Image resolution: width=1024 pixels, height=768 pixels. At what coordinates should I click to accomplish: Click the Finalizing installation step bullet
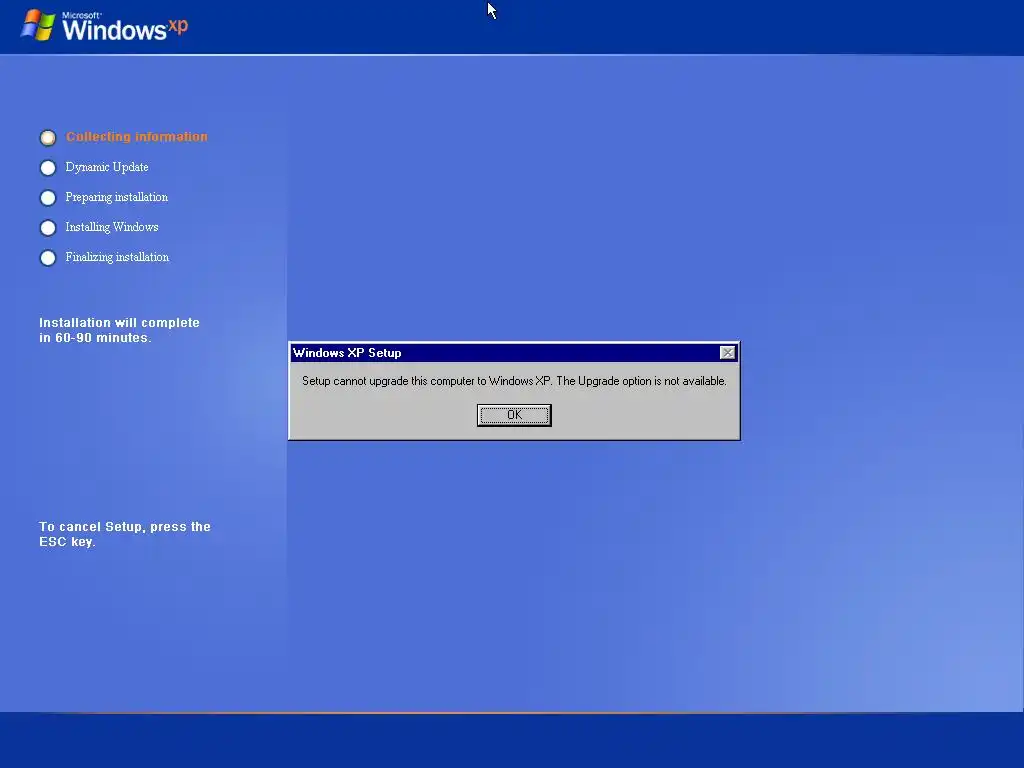[x=48, y=258]
